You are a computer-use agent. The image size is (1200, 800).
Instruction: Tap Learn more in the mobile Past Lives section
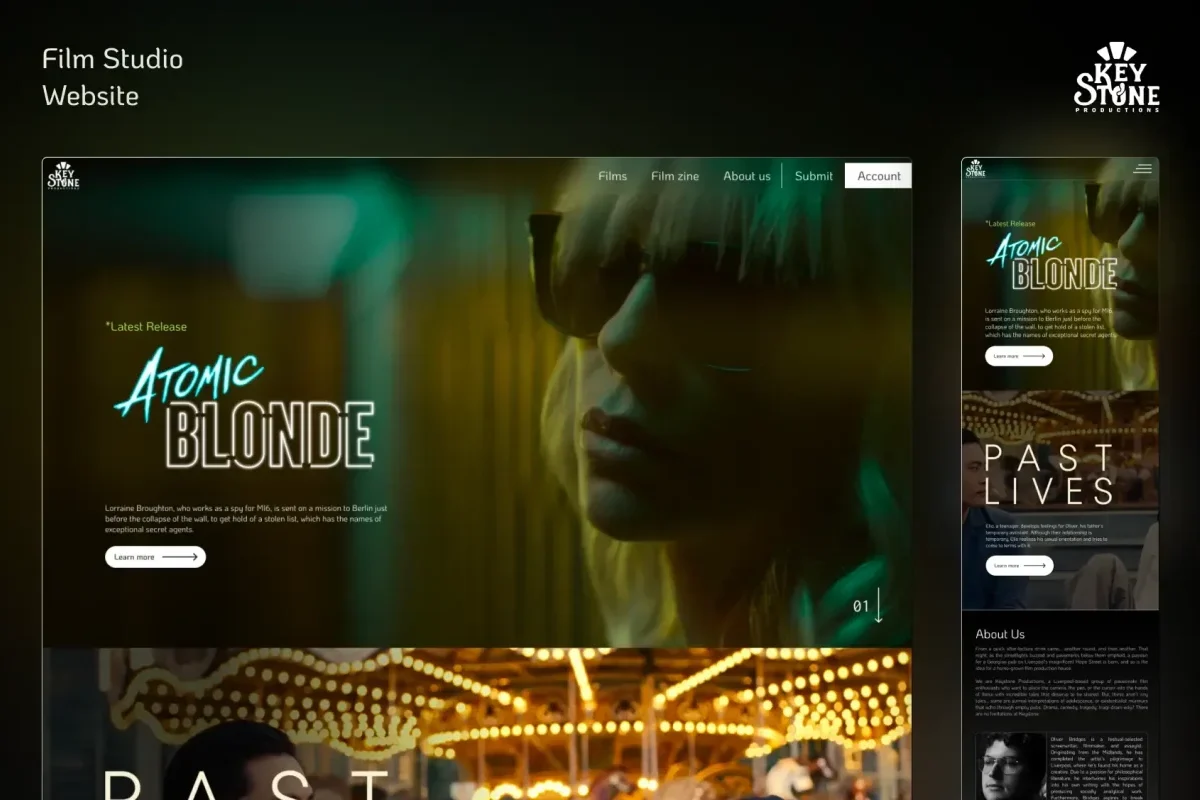[1018, 566]
